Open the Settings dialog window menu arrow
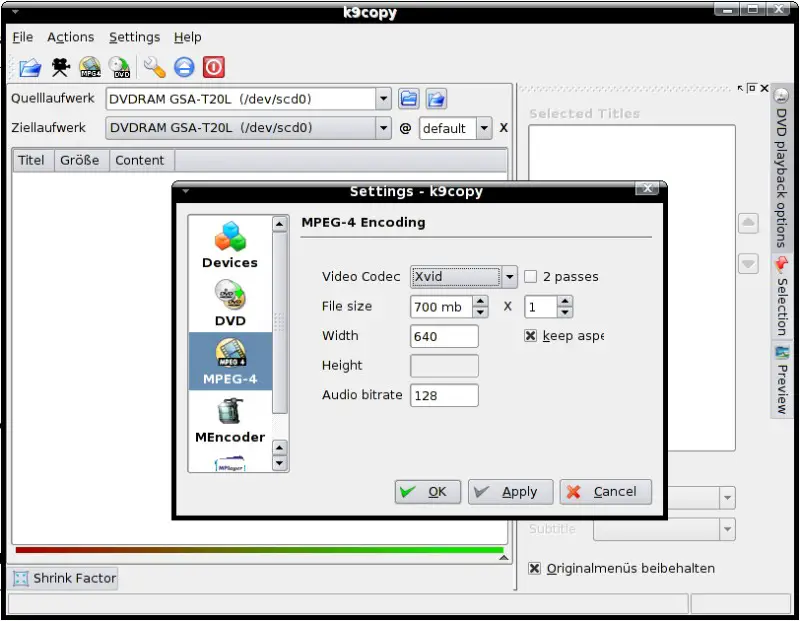 (x=186, y=191)
